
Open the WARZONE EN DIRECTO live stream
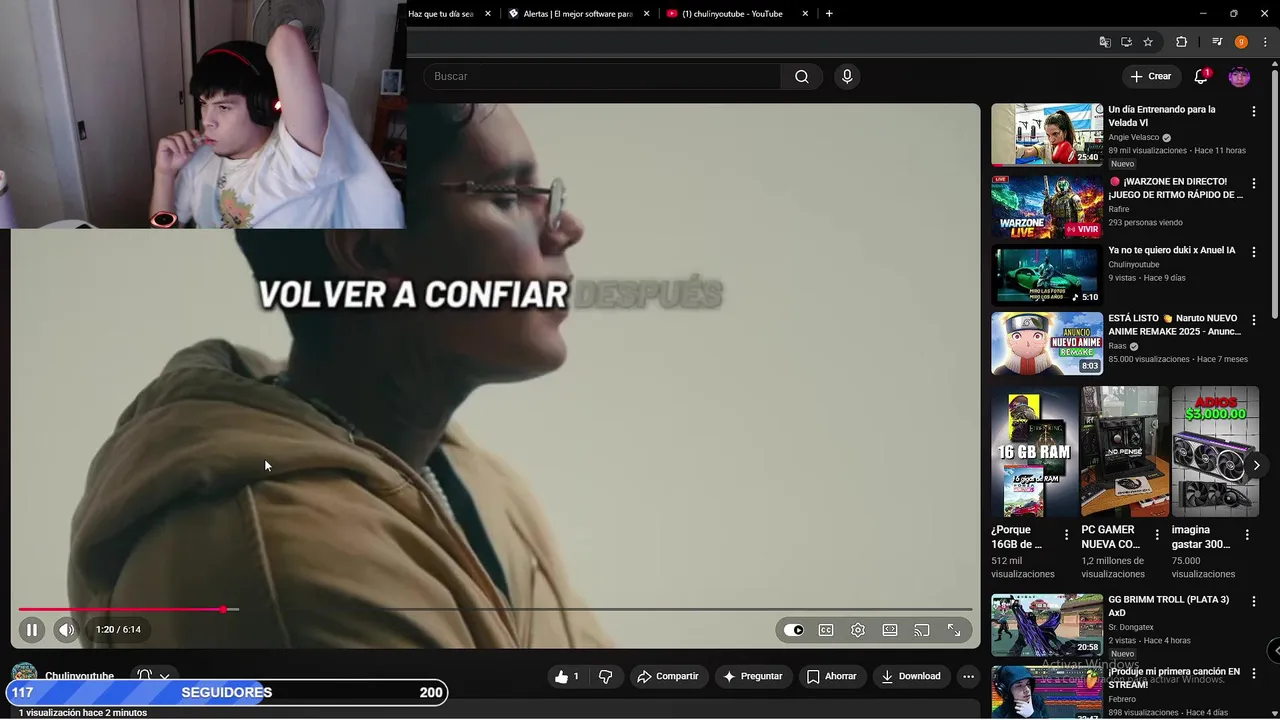[1047, 207]
